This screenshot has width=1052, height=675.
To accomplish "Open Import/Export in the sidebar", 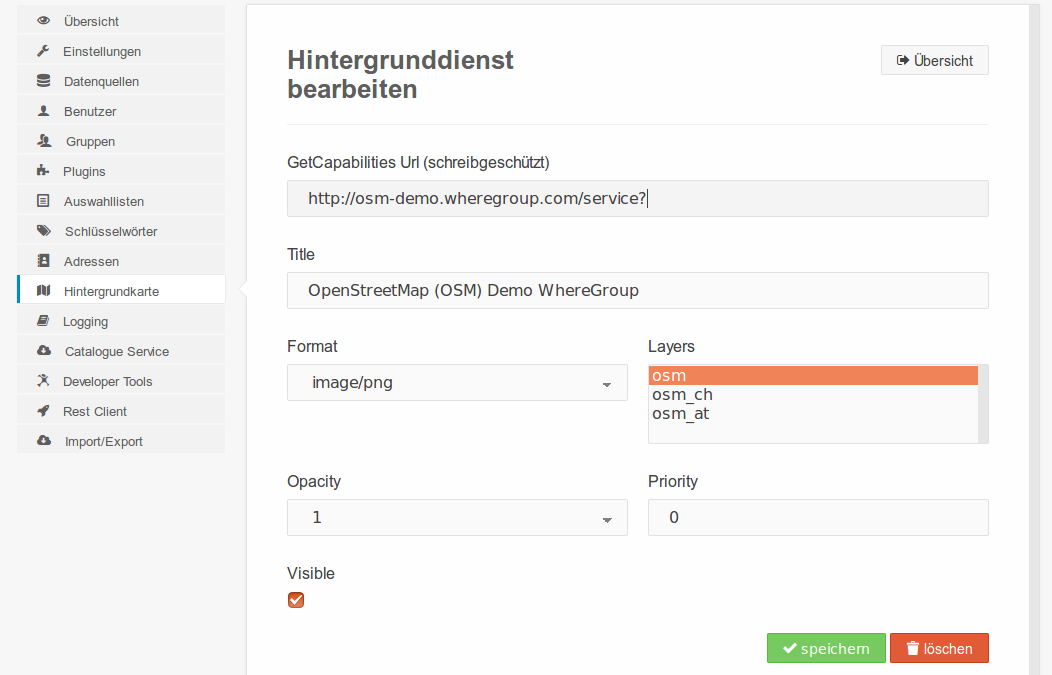I will [x=121, y=441].
